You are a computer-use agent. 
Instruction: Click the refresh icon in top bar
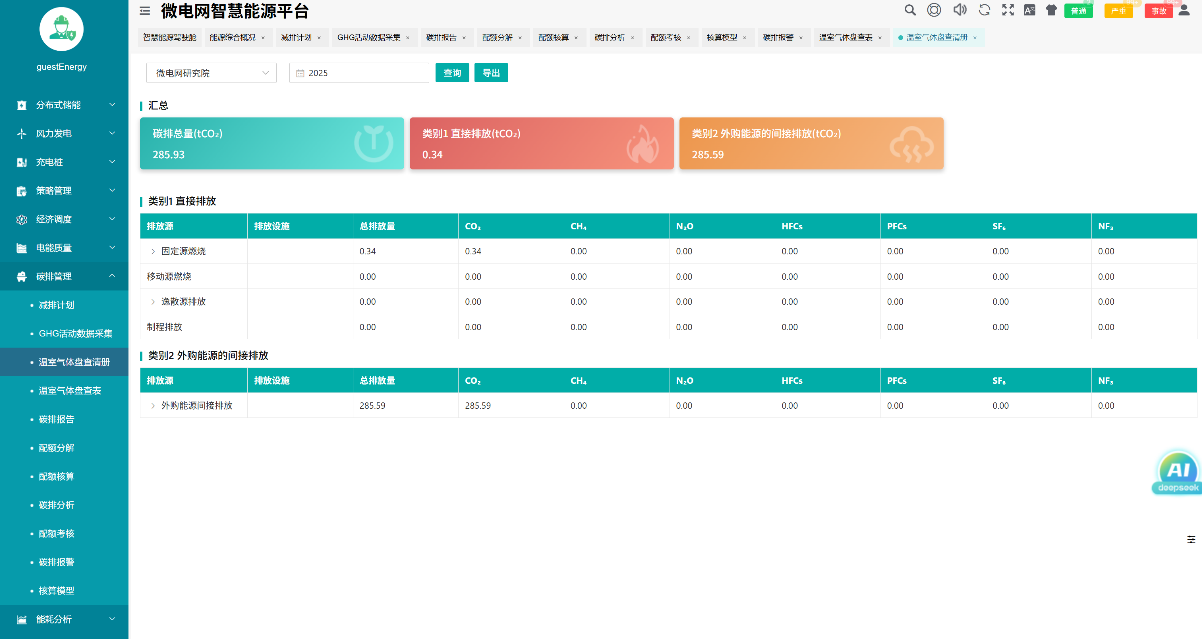coord(984,10)
